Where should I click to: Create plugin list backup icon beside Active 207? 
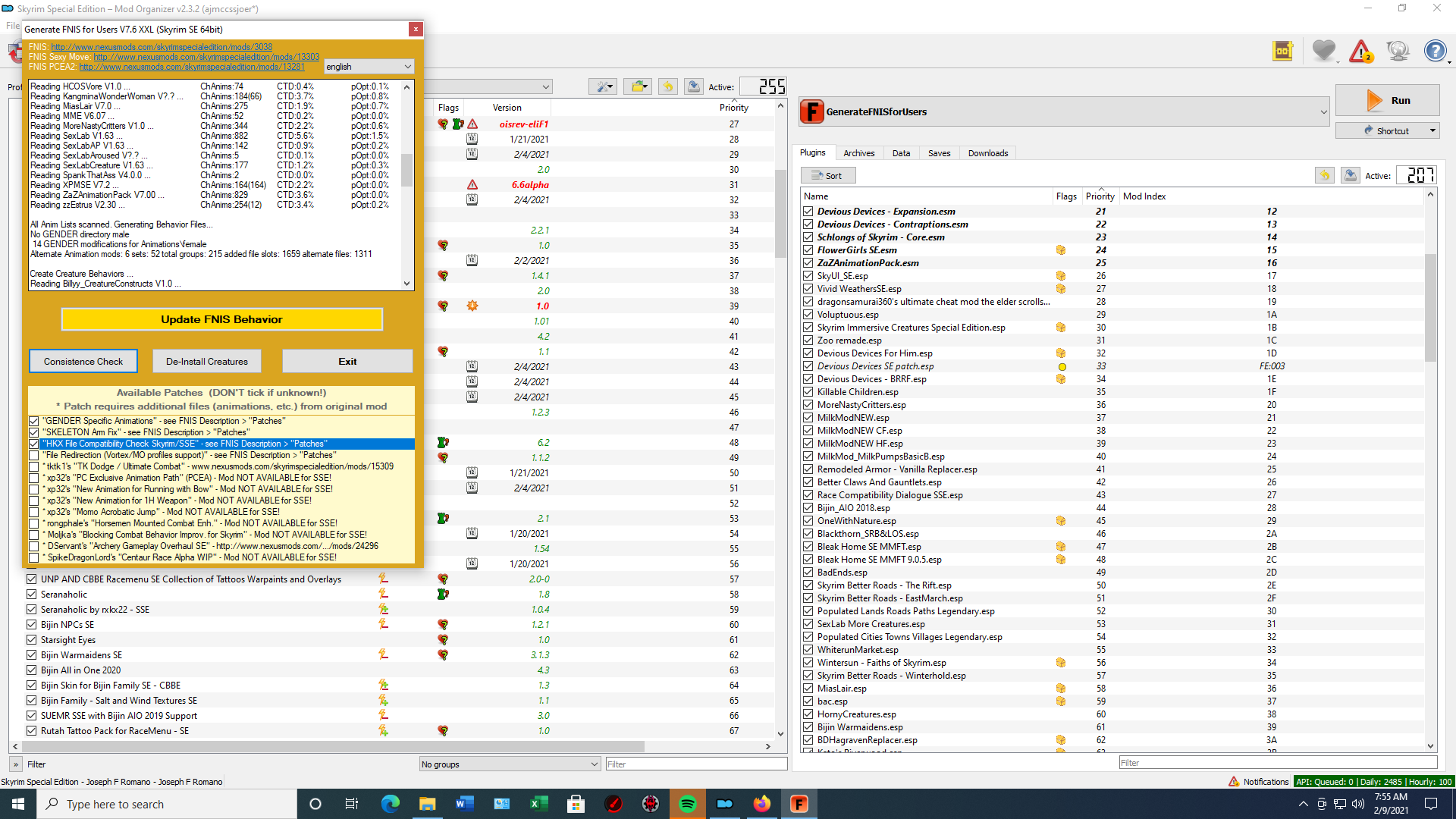tap(1351, 175)
